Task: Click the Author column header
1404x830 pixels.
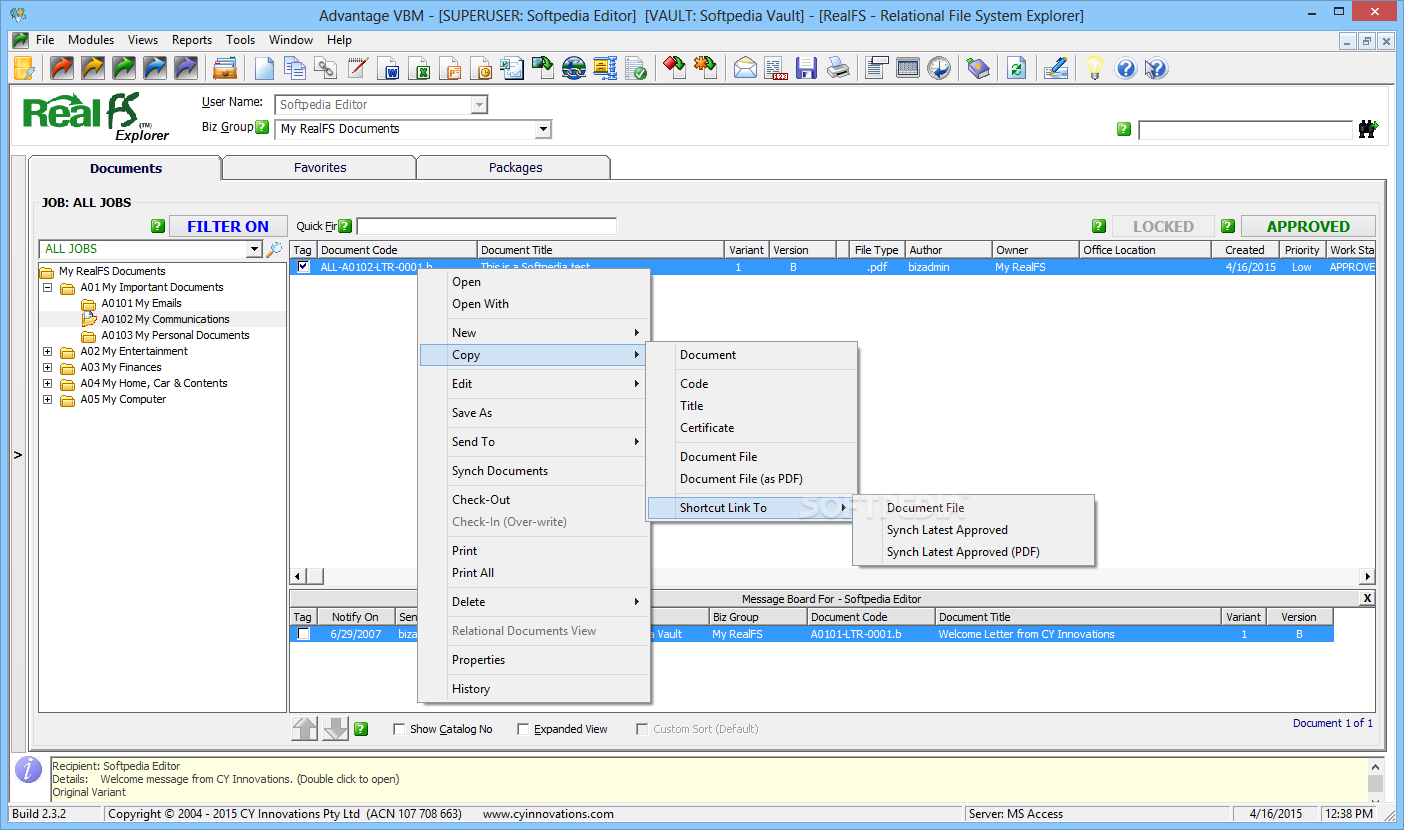Action: pos(948,250)
